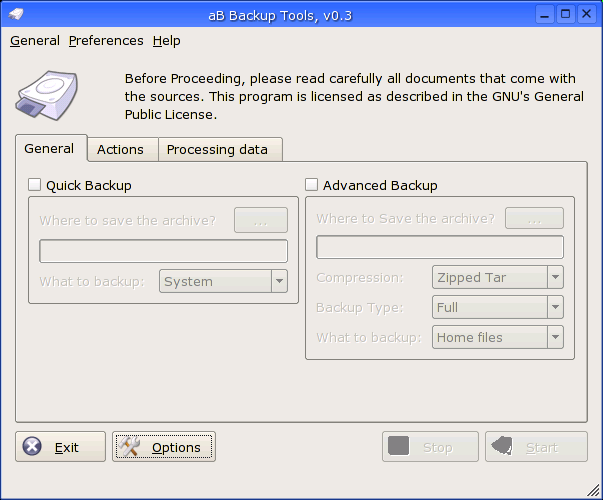Open the Preferences menu
The width and height of the screenshot is (603, 500).
coord(106,40)
